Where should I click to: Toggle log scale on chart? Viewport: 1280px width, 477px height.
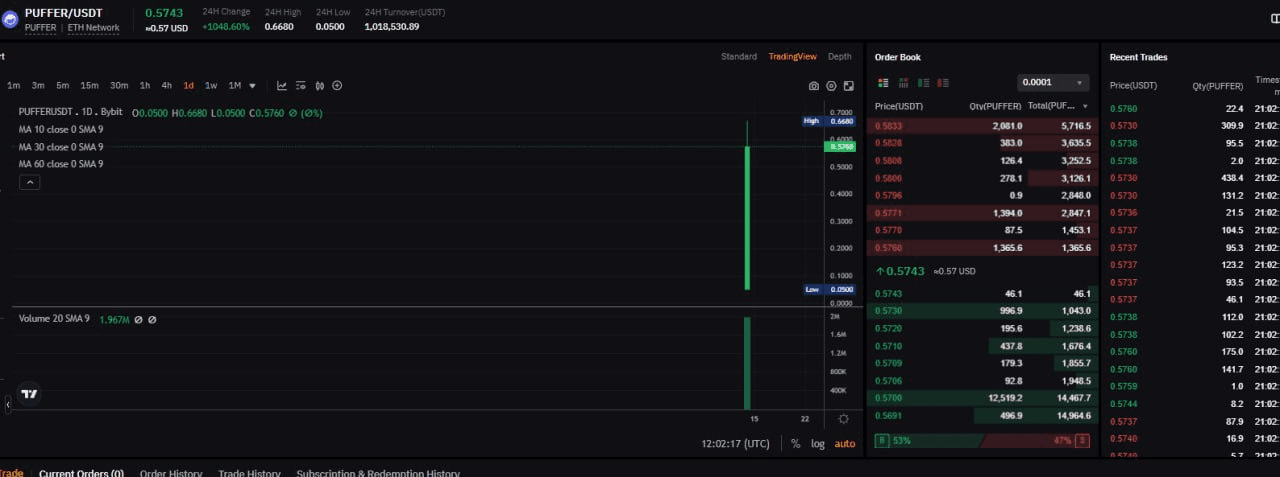tap(817, 443)
